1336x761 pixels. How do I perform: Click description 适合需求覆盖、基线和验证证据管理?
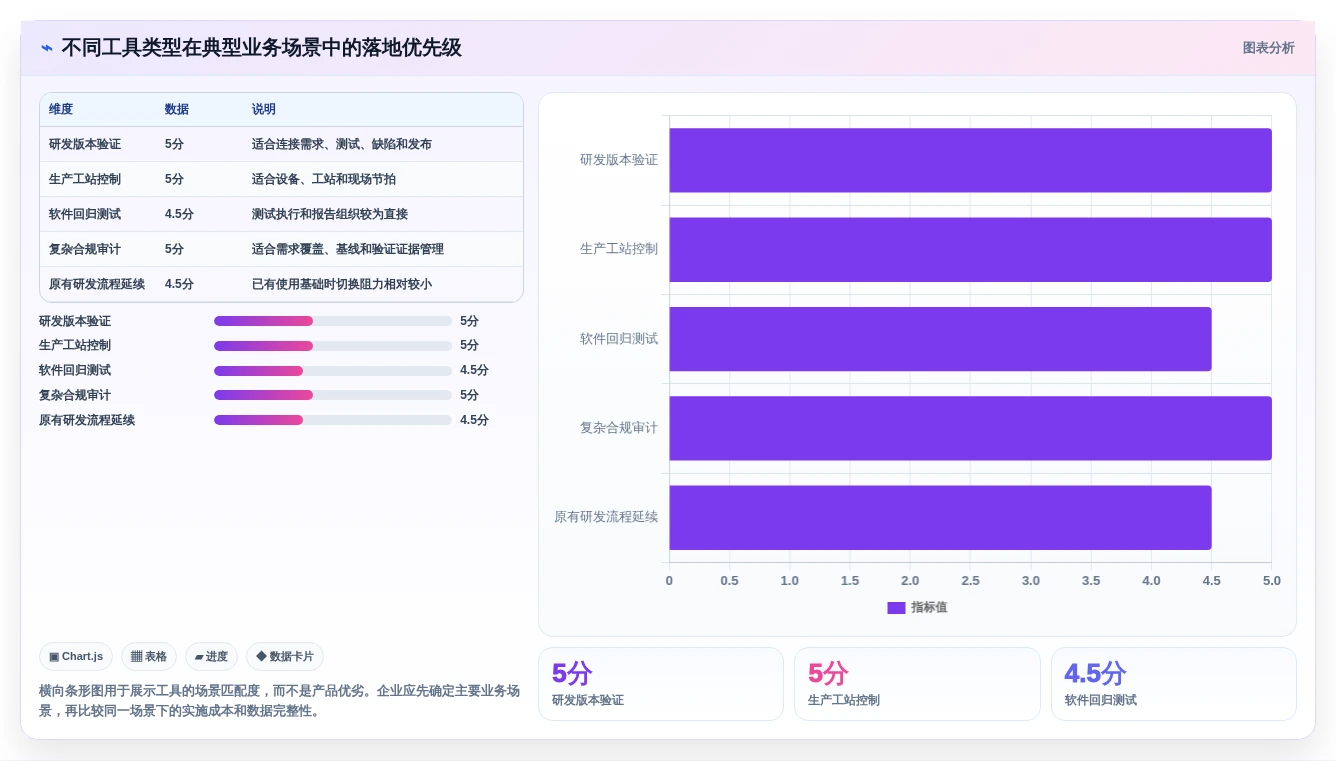348,249
